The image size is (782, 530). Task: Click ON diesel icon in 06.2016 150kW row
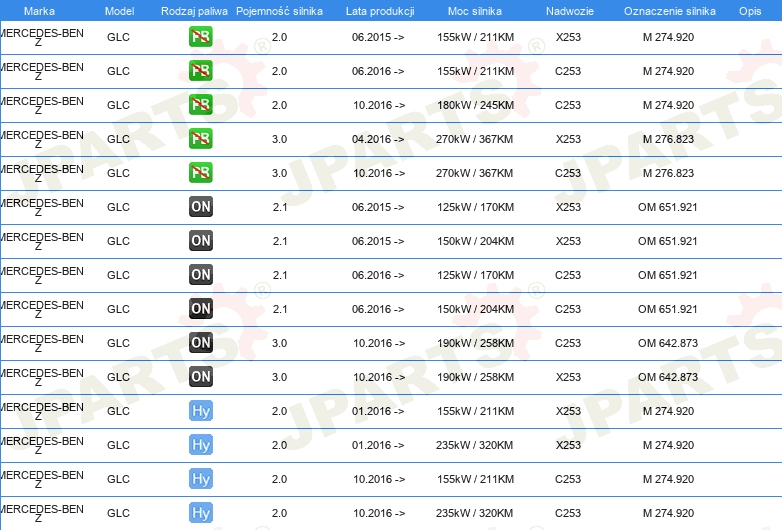(200, 309)
